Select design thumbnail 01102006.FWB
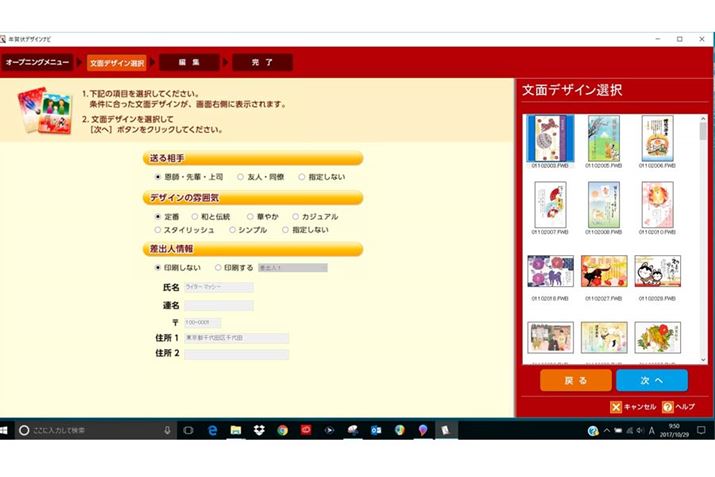 pos(657,139)
